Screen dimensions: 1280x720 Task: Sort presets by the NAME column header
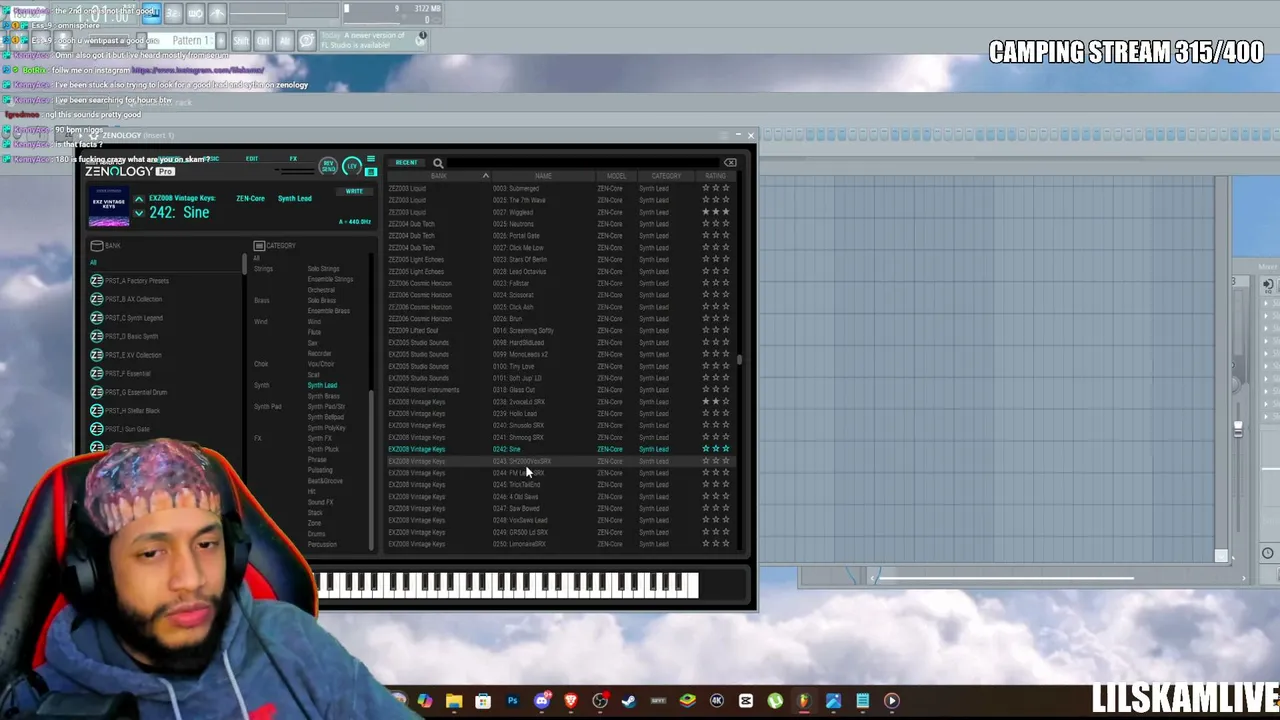tap(543, 176)
